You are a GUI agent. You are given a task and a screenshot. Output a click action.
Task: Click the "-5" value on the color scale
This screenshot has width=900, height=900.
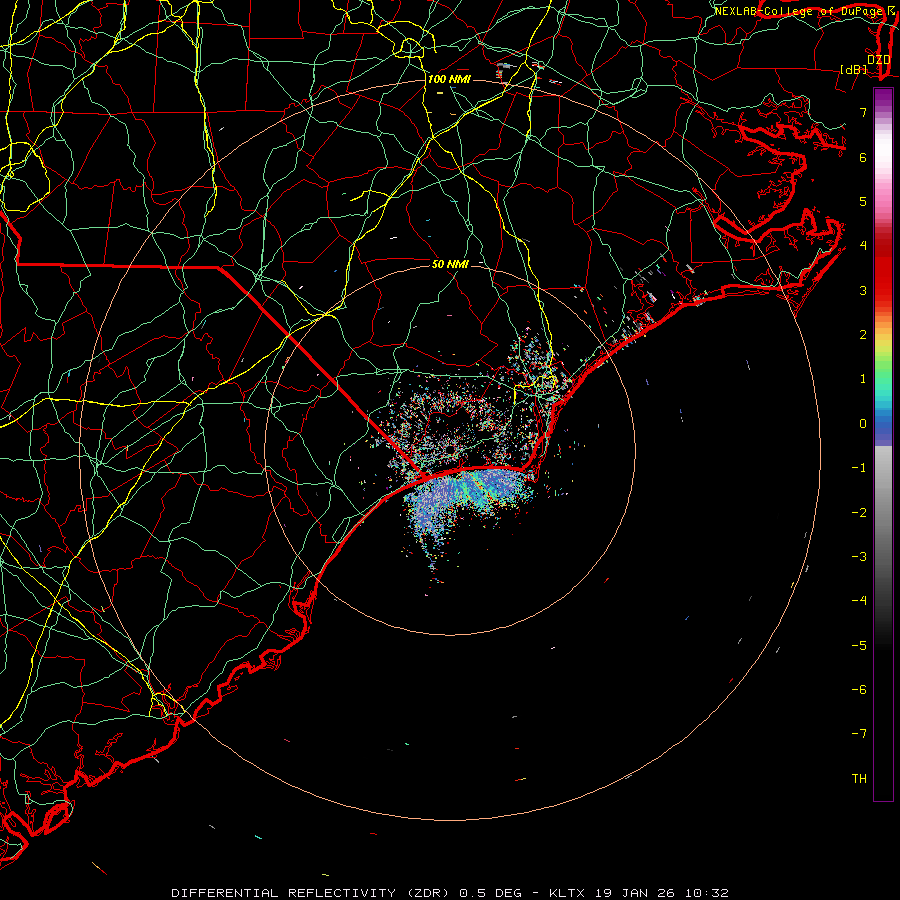(859, 646)
